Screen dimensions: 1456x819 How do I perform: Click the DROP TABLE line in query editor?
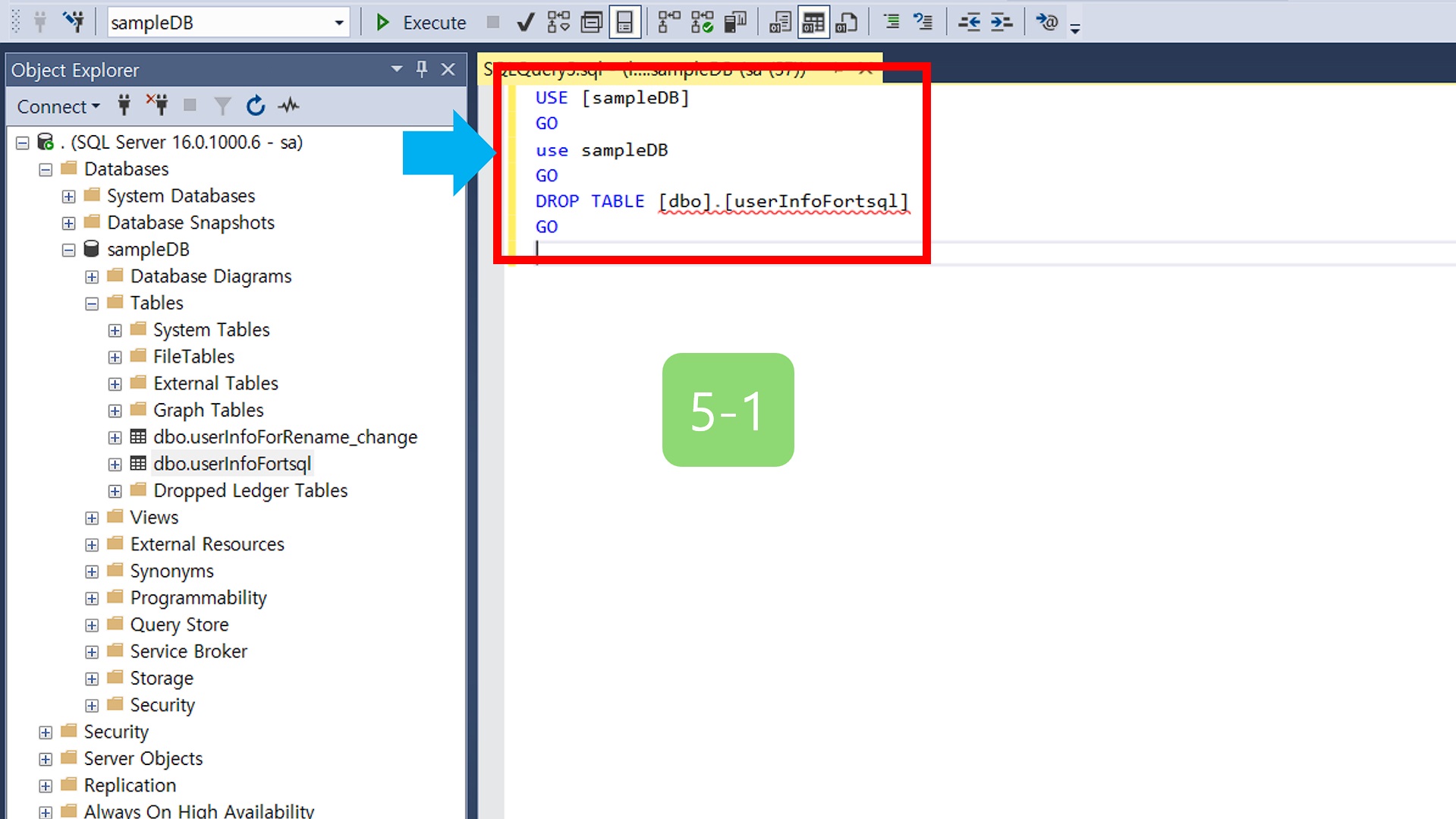[722, 201]
